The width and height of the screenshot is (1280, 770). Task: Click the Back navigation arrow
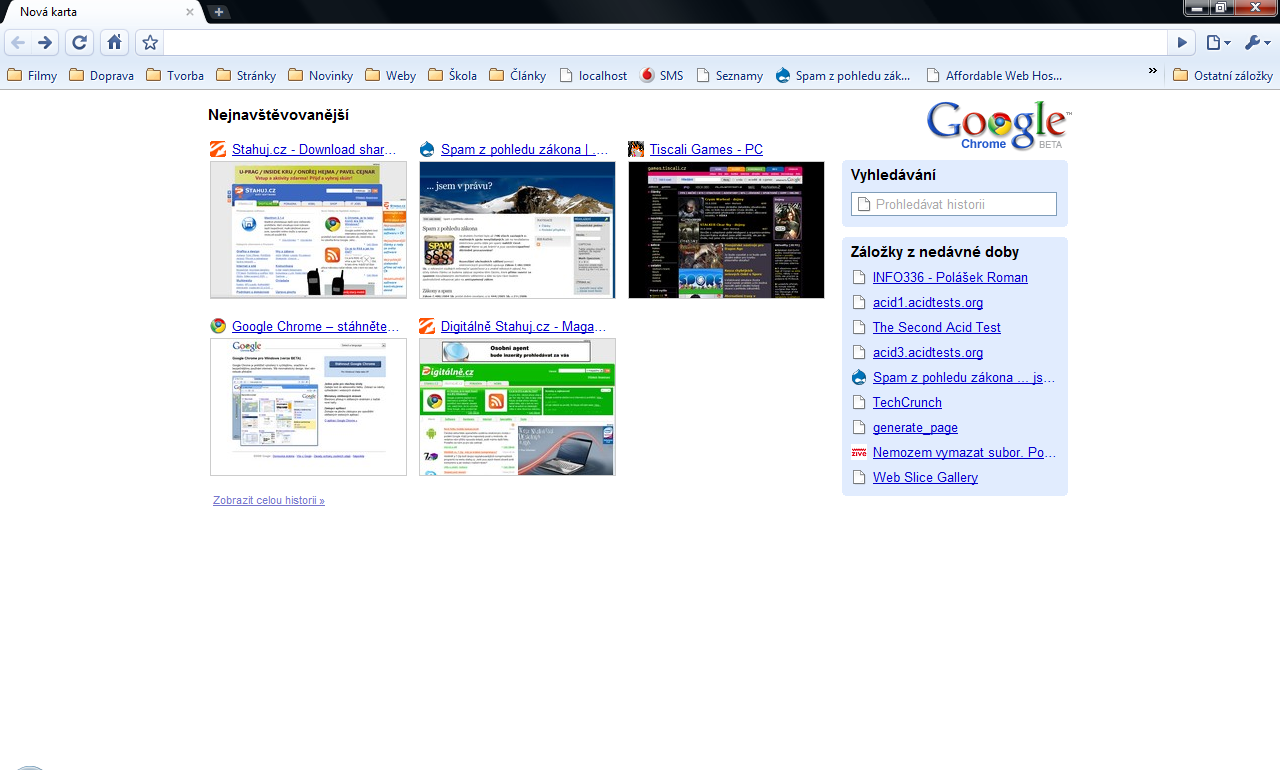pos(18,42)
